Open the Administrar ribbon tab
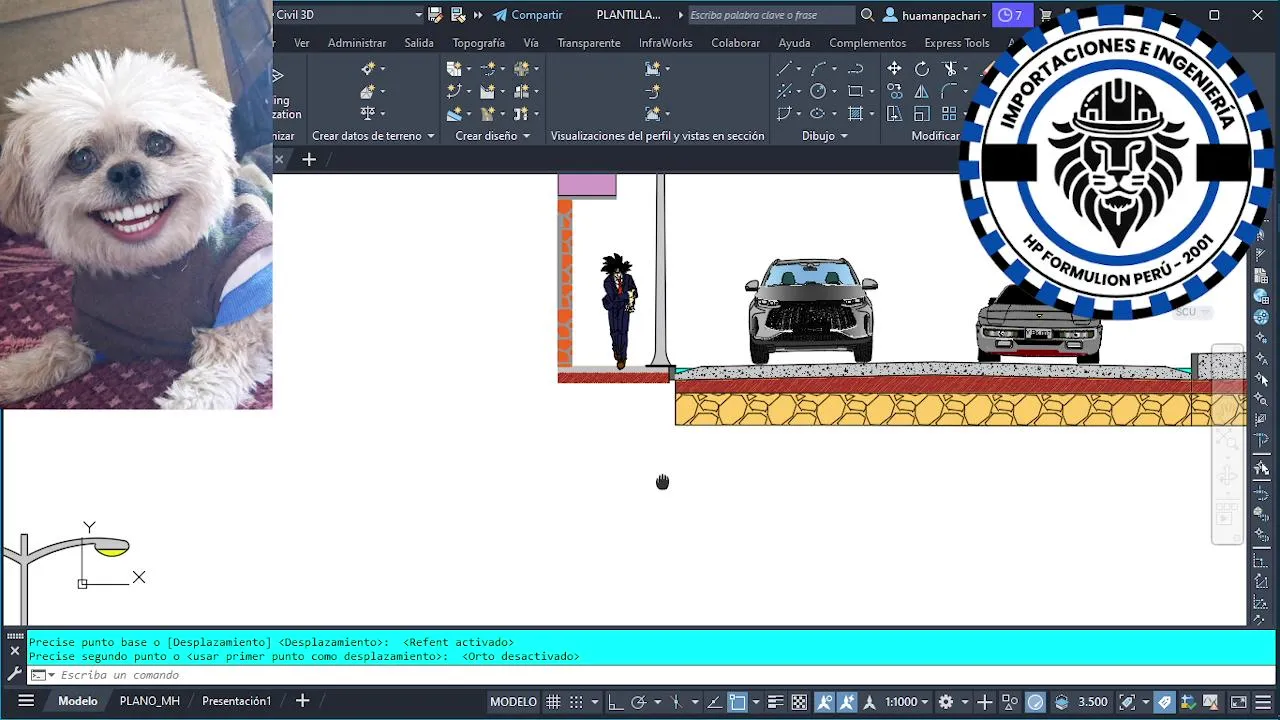 point(357,43)
